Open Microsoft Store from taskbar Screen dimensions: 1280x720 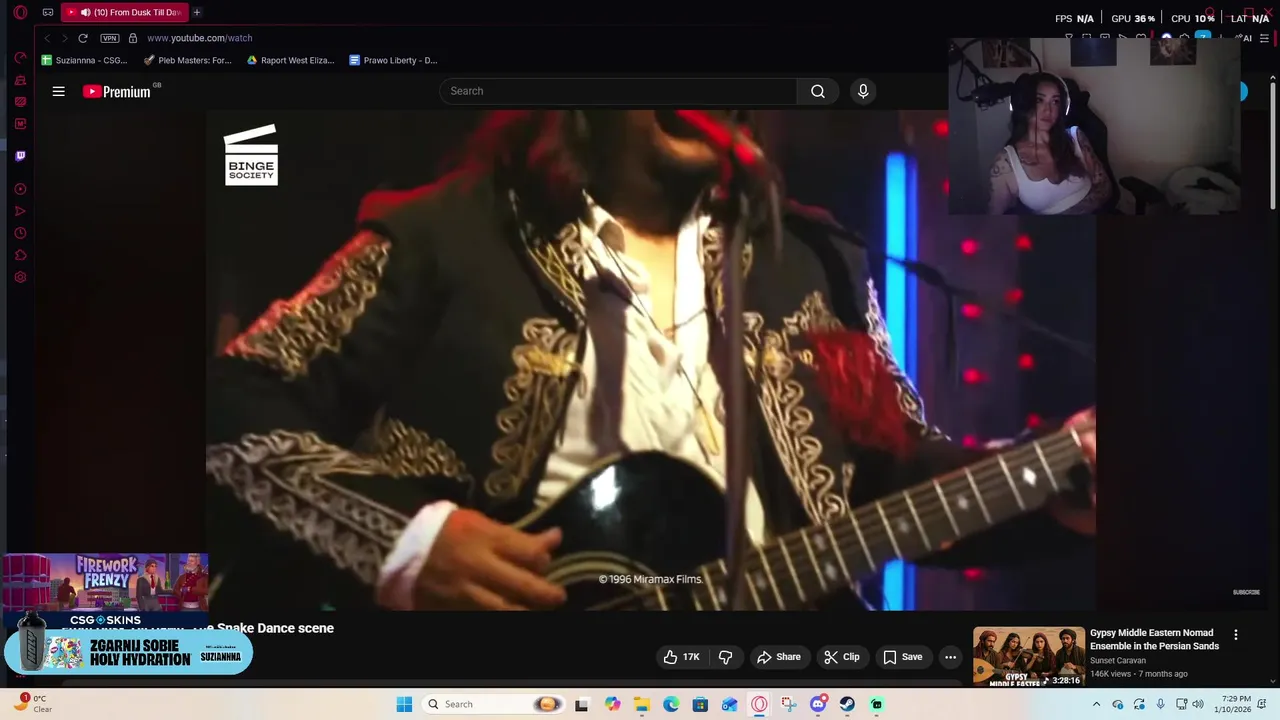[700, 704]
